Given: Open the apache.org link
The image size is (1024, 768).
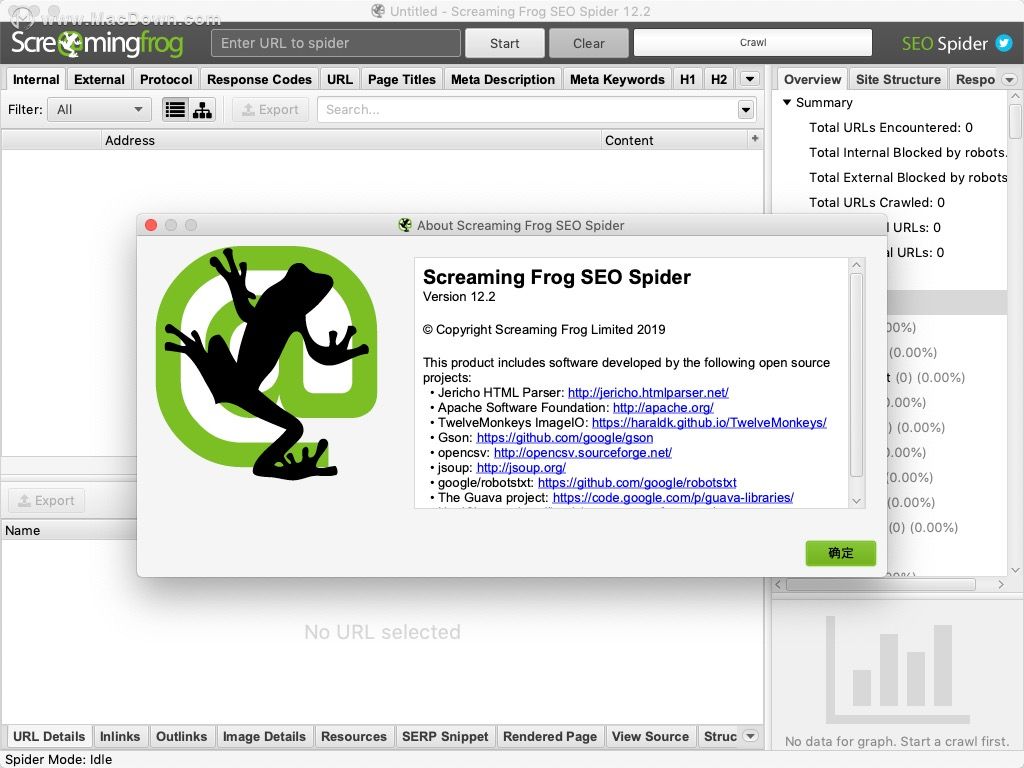Looking at the screenshot, I should 663,408.
